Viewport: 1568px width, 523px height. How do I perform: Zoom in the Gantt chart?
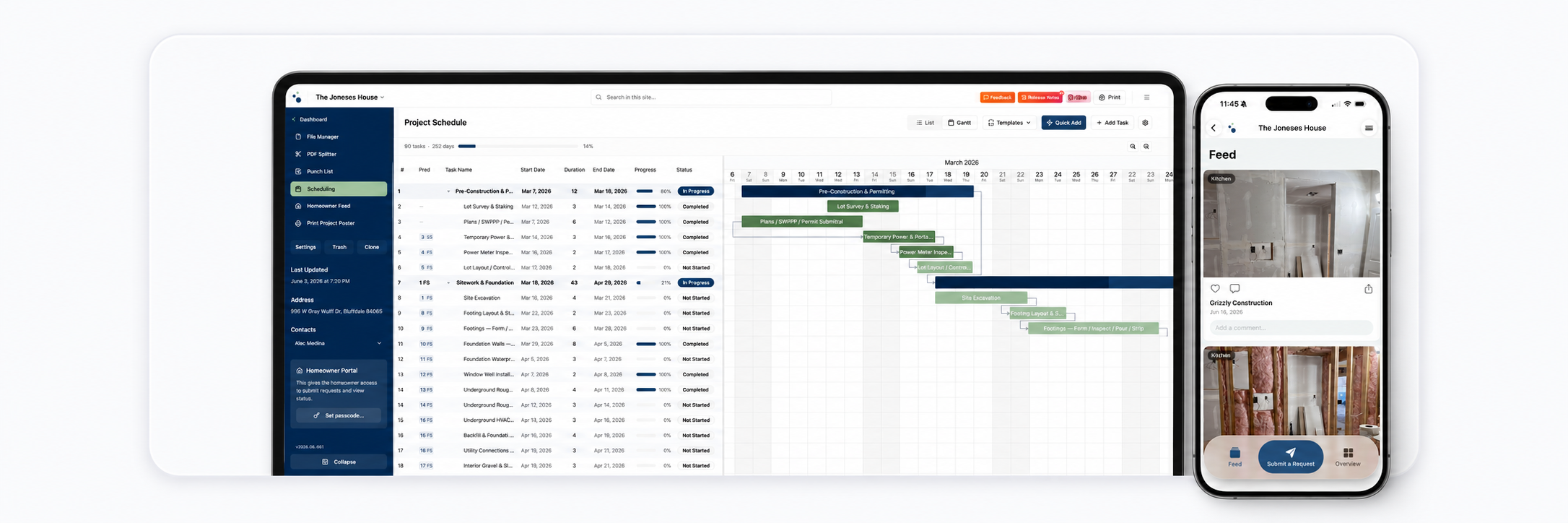1146,147
